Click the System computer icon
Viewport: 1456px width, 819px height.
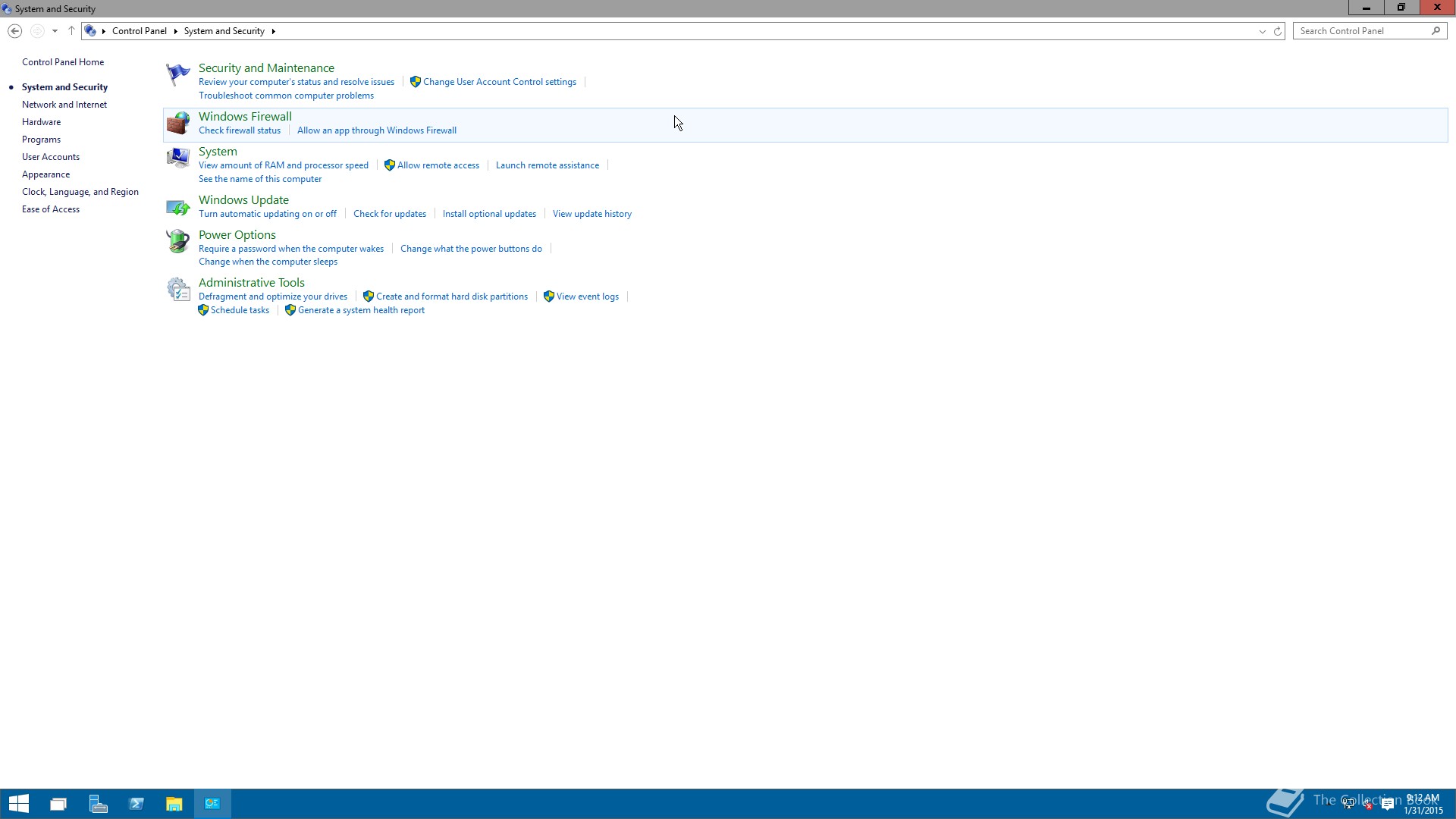tap(177, 158)
